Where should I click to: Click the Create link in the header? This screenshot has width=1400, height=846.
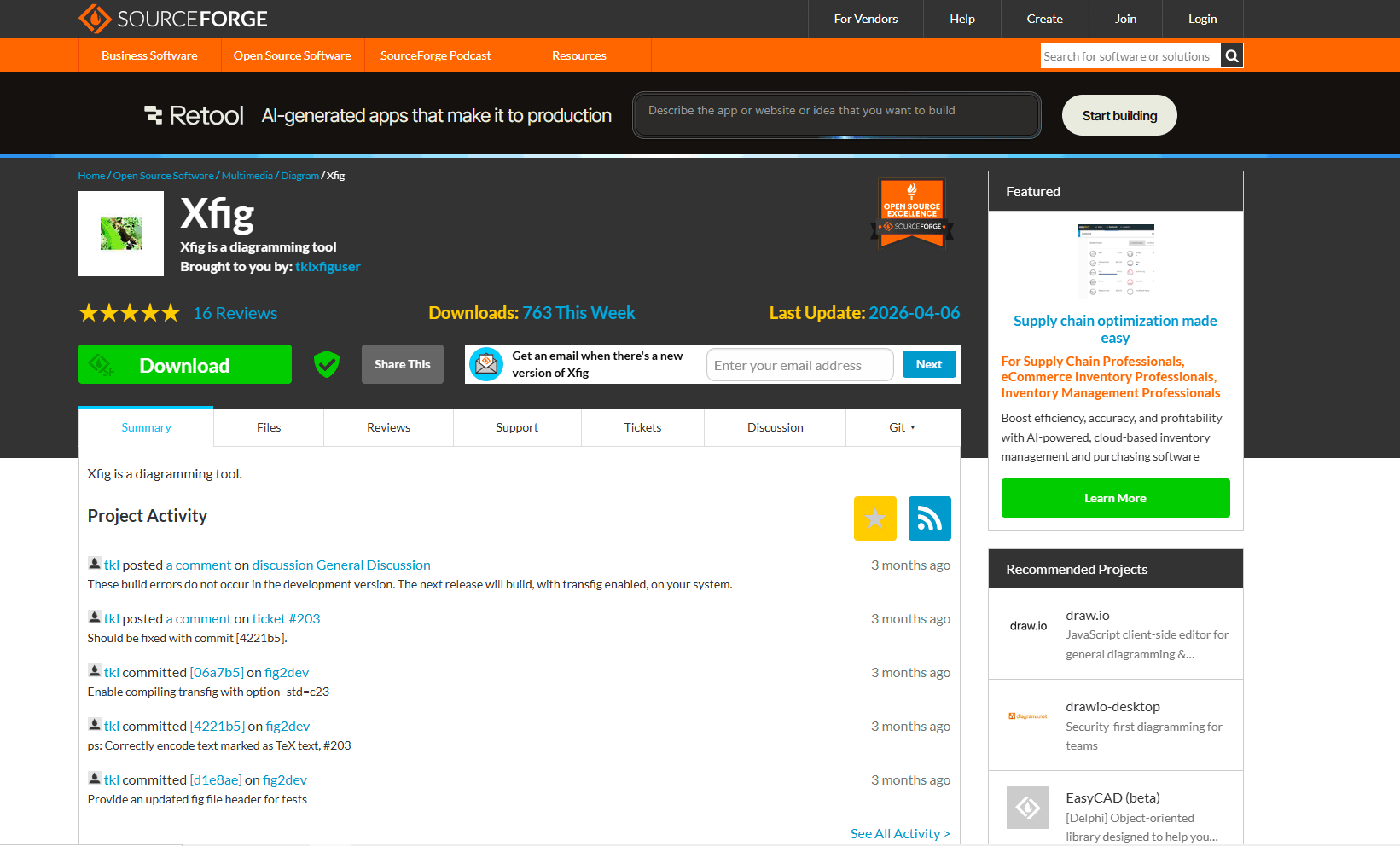click(x=1045, y=19)
